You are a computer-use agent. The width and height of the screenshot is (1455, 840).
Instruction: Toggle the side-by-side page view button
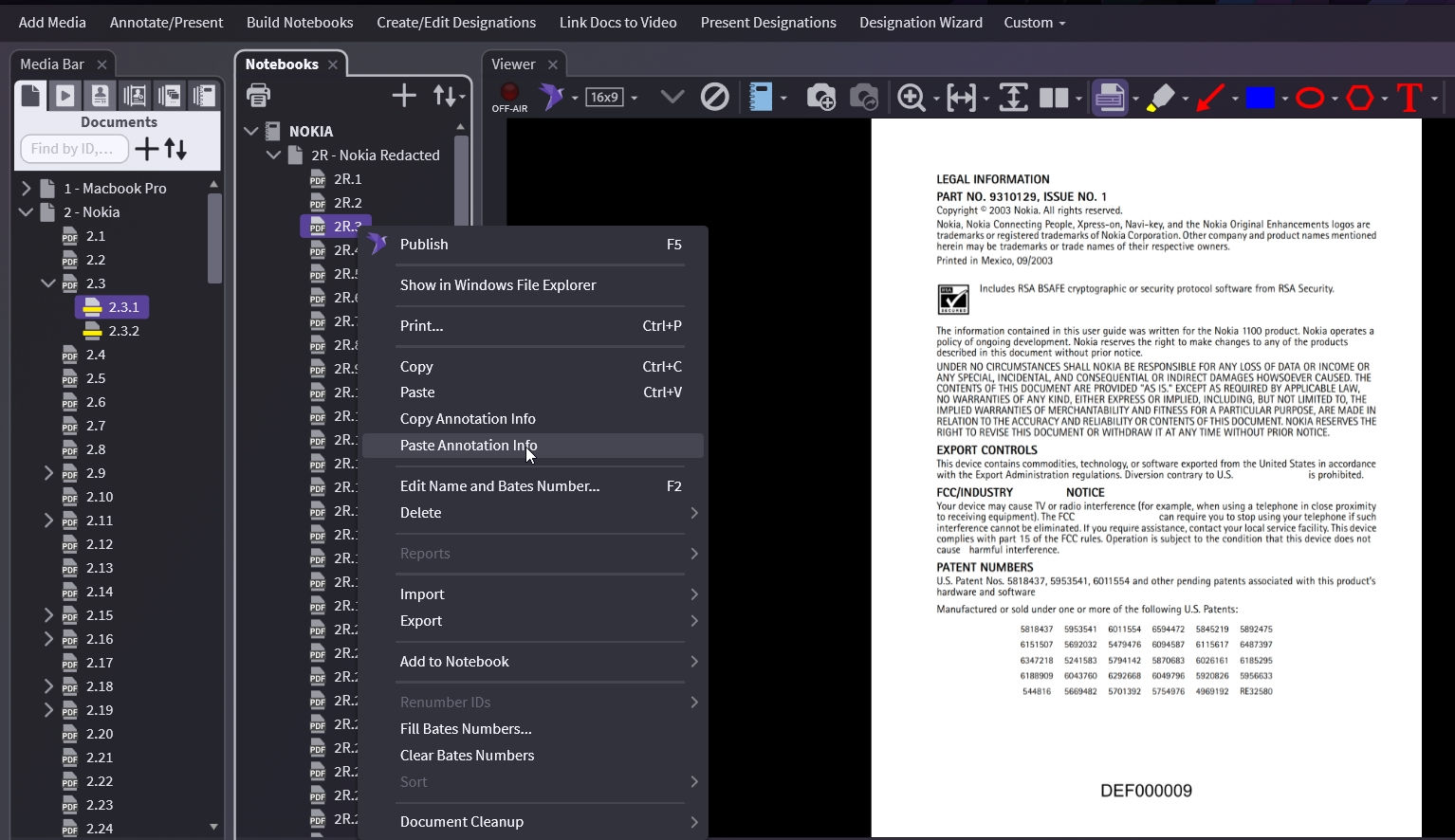pos(1054,98)
